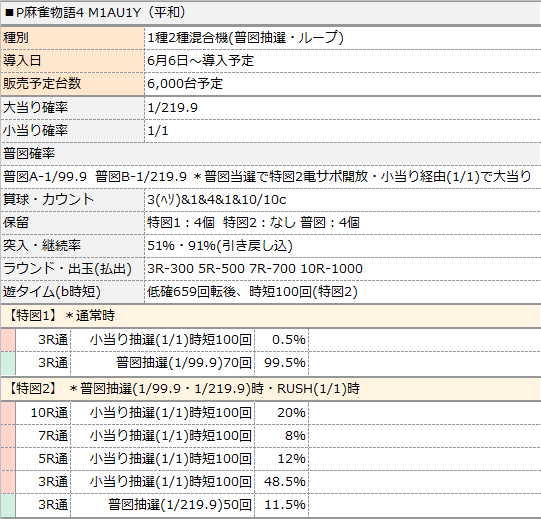Click the '3(ヘソ)&1&4&1&10/10c' value

pyautogui.click(x=217, y=200)
